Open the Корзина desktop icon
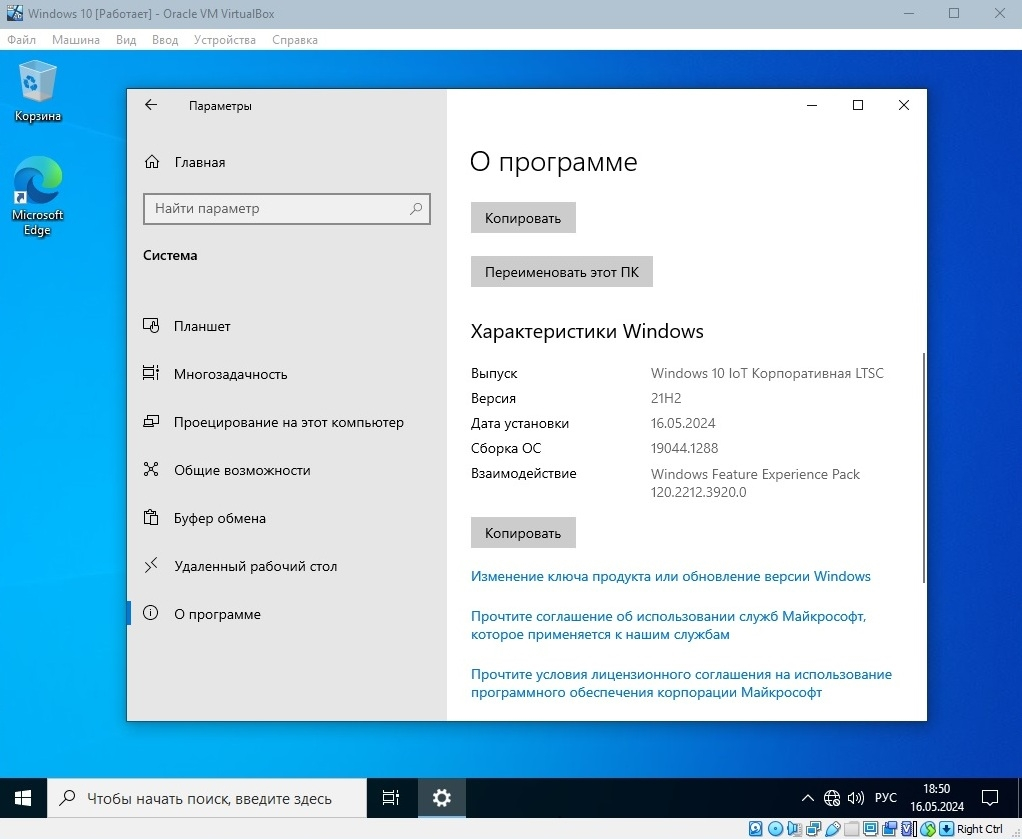The width and height of the screenshot is (1022, 839). click(x=38, y=91)
